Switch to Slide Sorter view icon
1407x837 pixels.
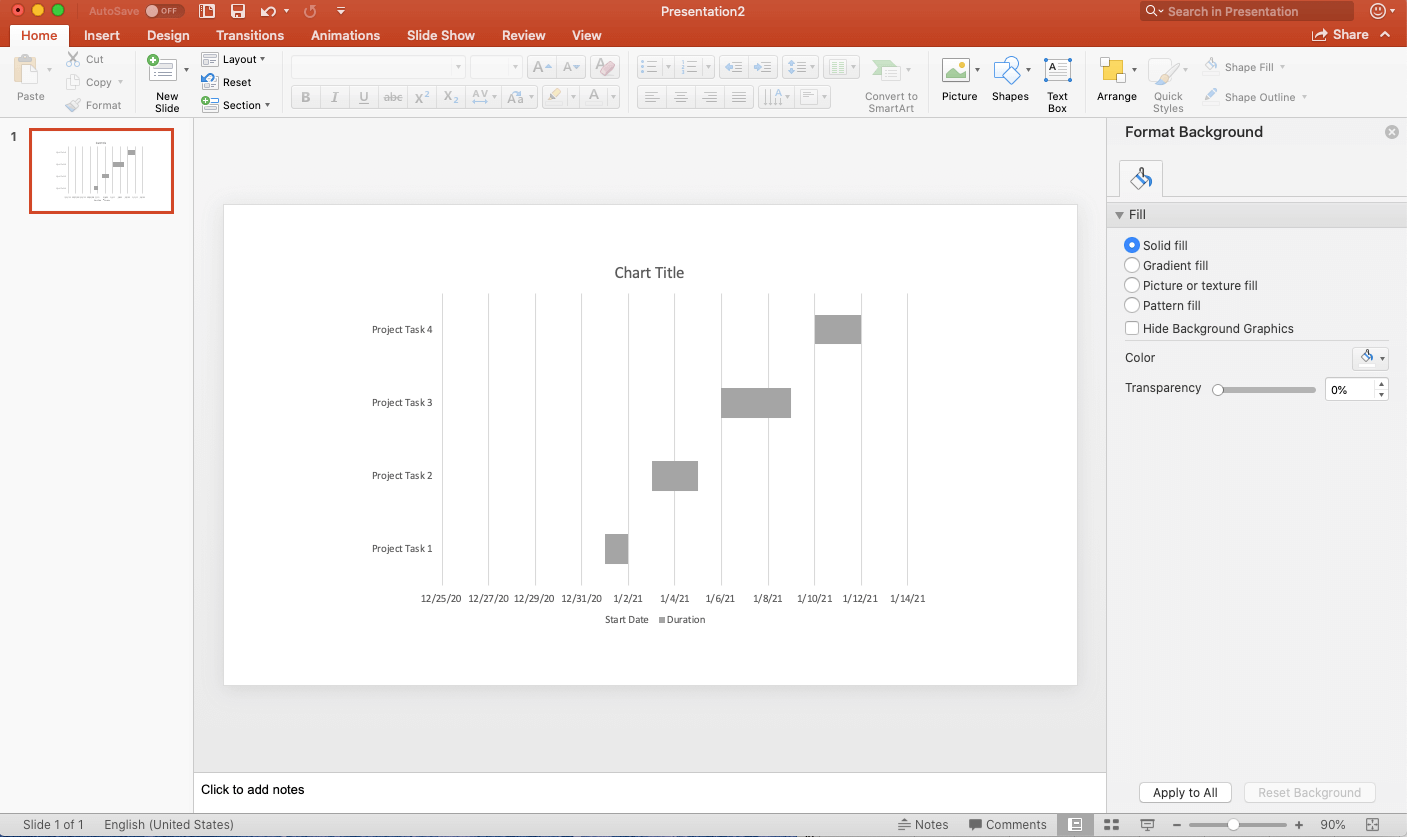1111,825
